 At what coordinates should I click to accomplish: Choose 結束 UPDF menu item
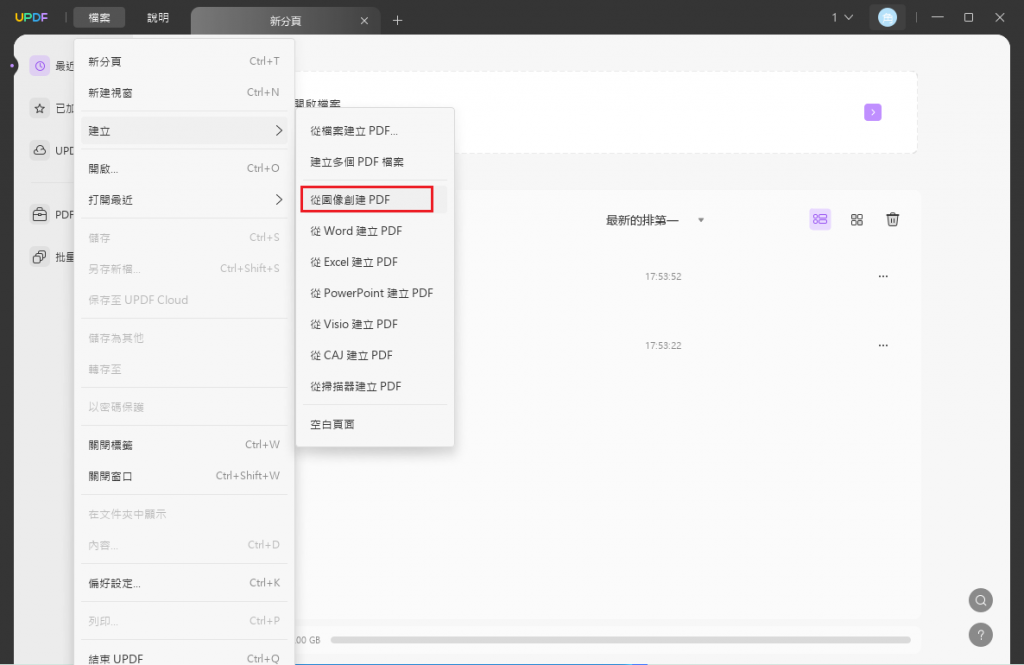coord(184,658)
